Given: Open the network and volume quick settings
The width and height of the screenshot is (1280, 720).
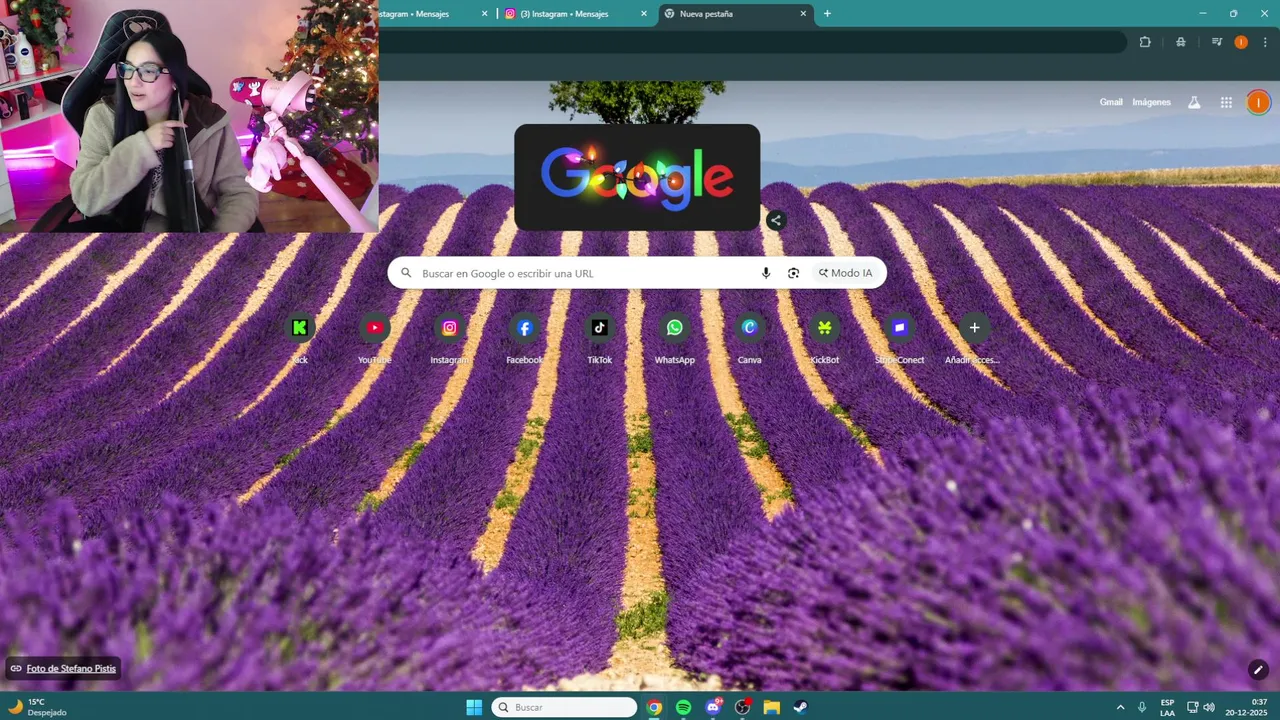Looking at the screenshot, I should (1200, 707).
